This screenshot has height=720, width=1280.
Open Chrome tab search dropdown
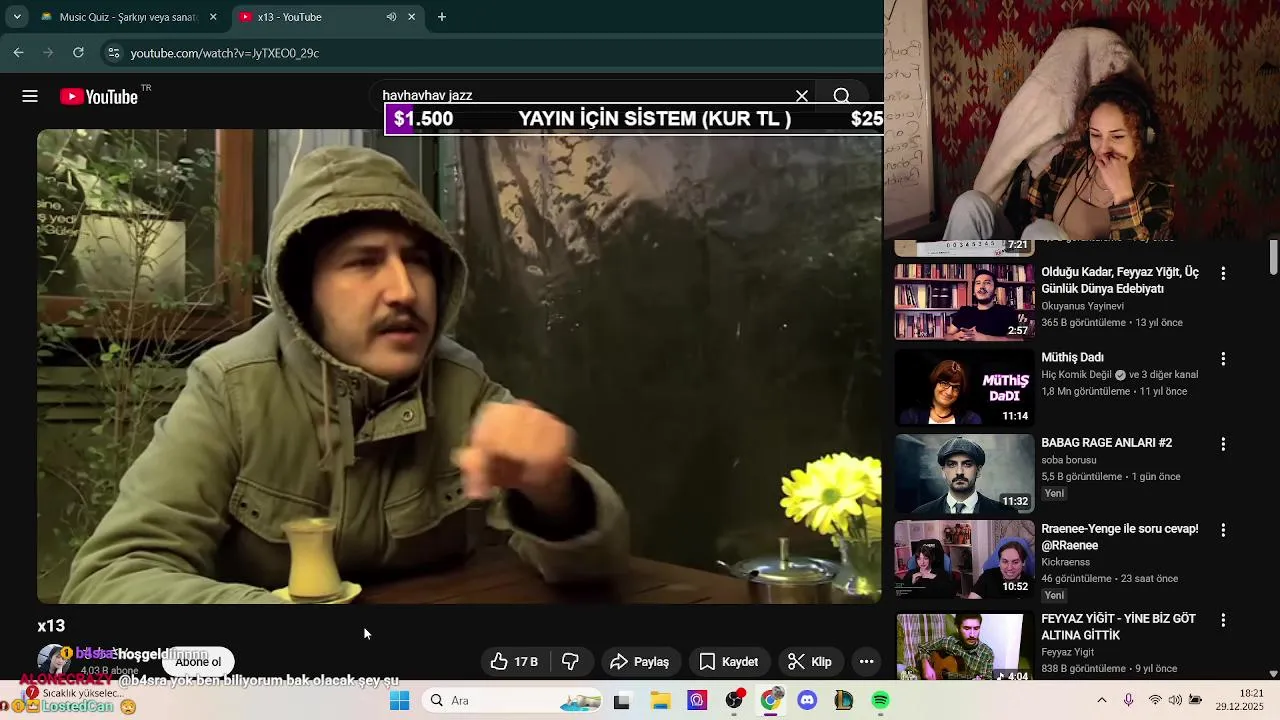(x=17, y=17)
